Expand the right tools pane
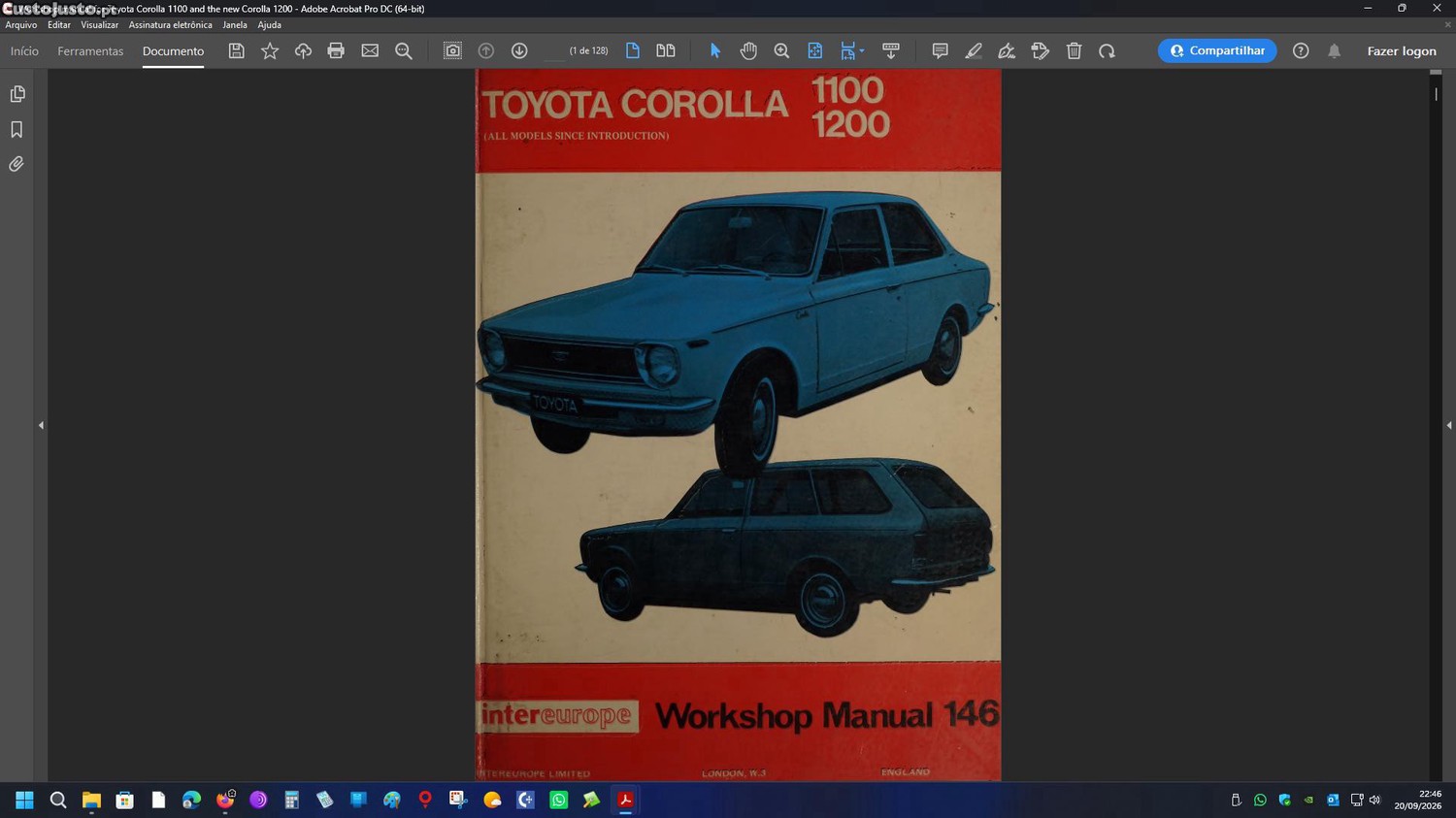This screenshot has width=1456, height=818. pyautogui.click(x=1449, y=425)
